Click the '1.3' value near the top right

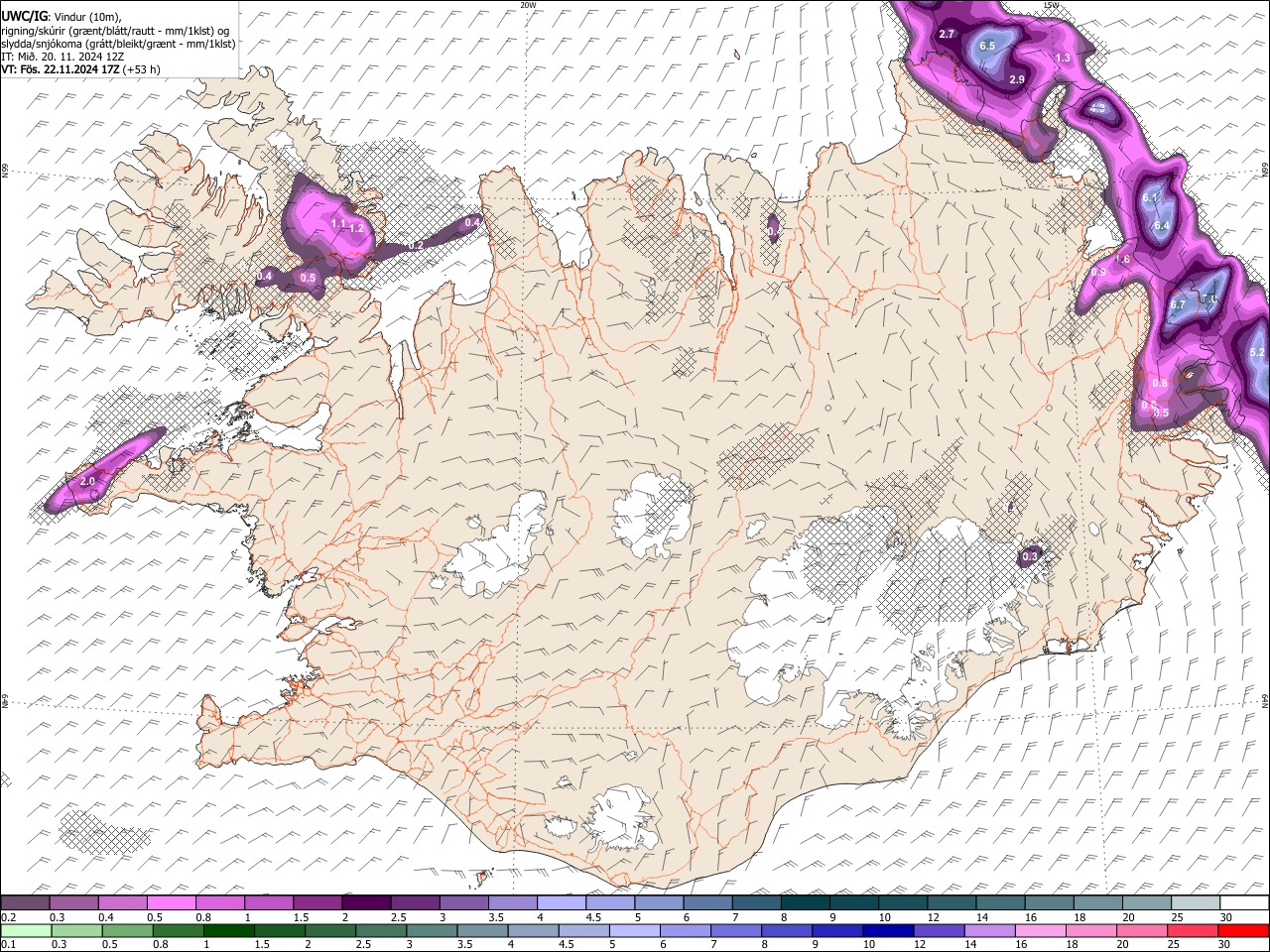click(1063, 59)
